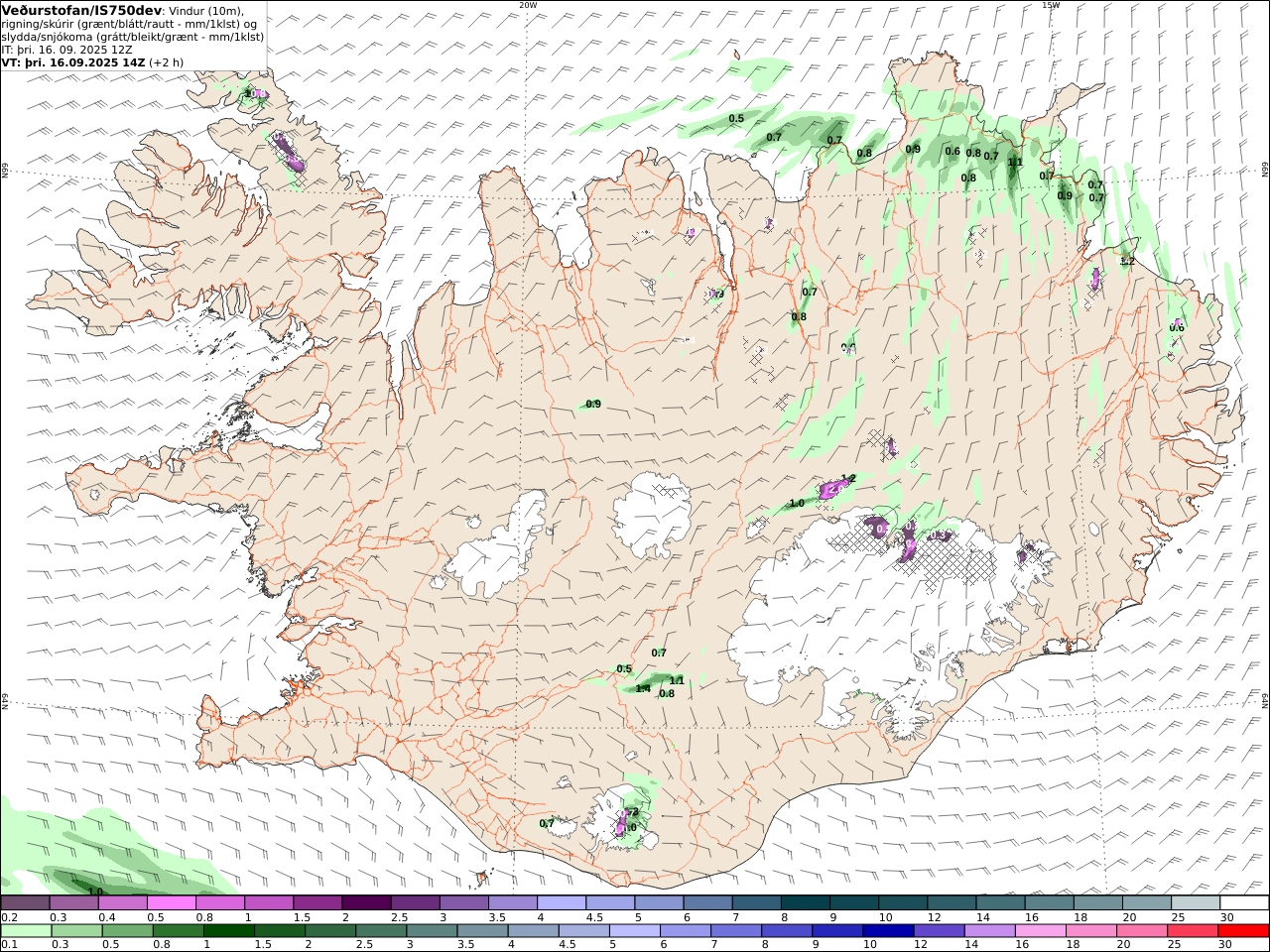Select the white 30 snow-scale swatch

1244,903
